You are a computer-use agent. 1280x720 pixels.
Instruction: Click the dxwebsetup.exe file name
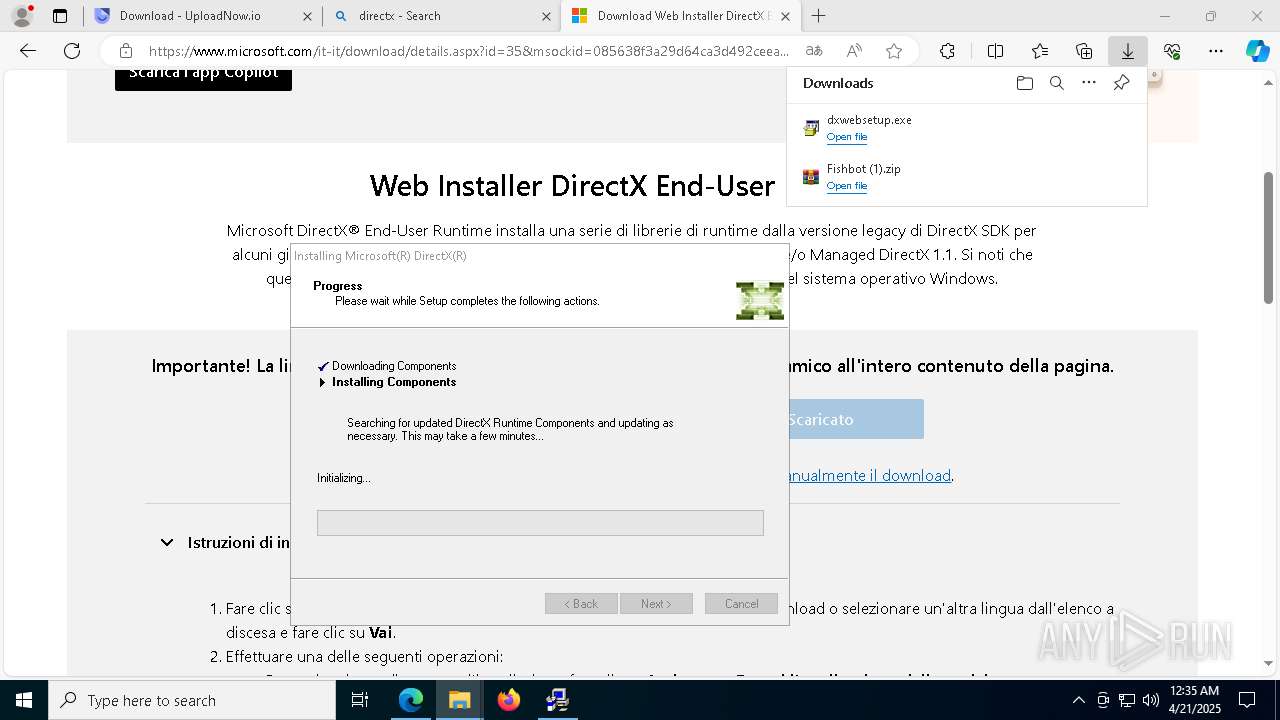(869, 119)
